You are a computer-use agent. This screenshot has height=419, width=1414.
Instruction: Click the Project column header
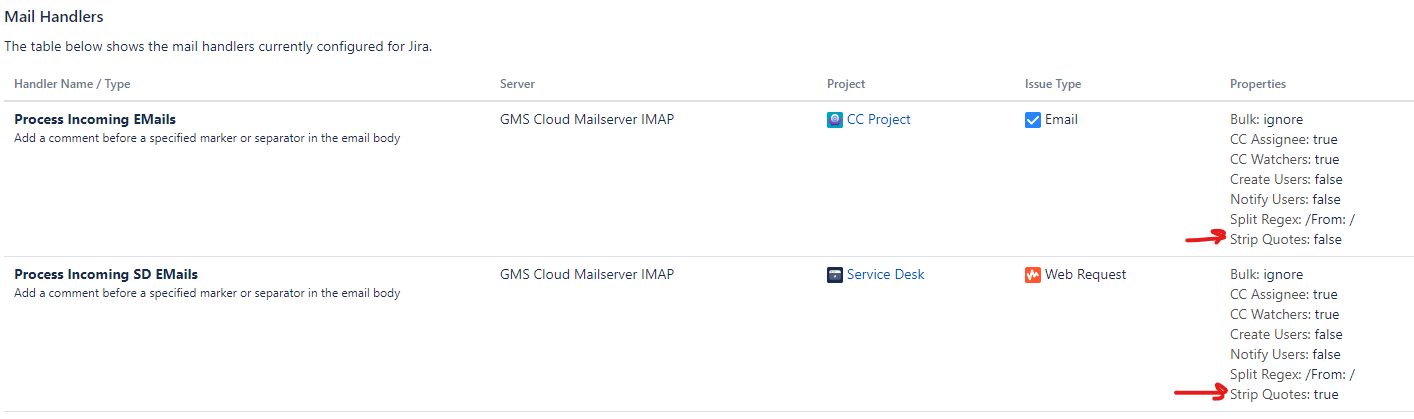click(x=846, y=84)
